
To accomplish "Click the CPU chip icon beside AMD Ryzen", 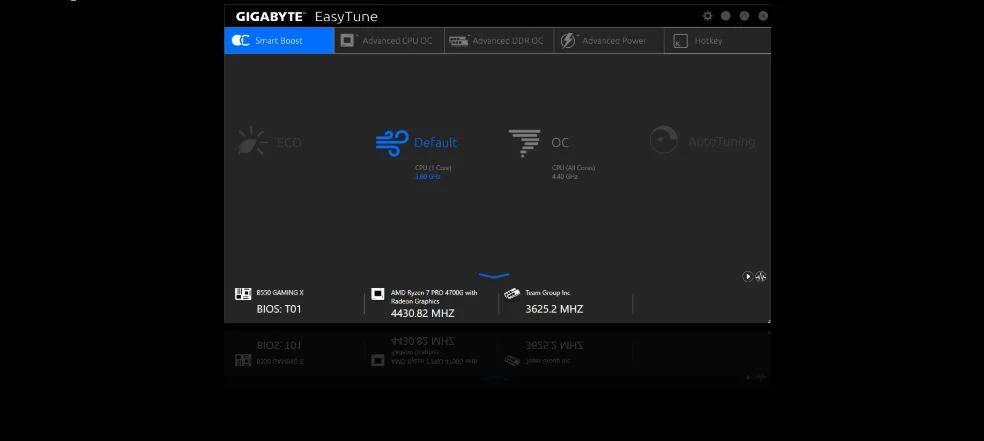I will [x=378, y=294].
